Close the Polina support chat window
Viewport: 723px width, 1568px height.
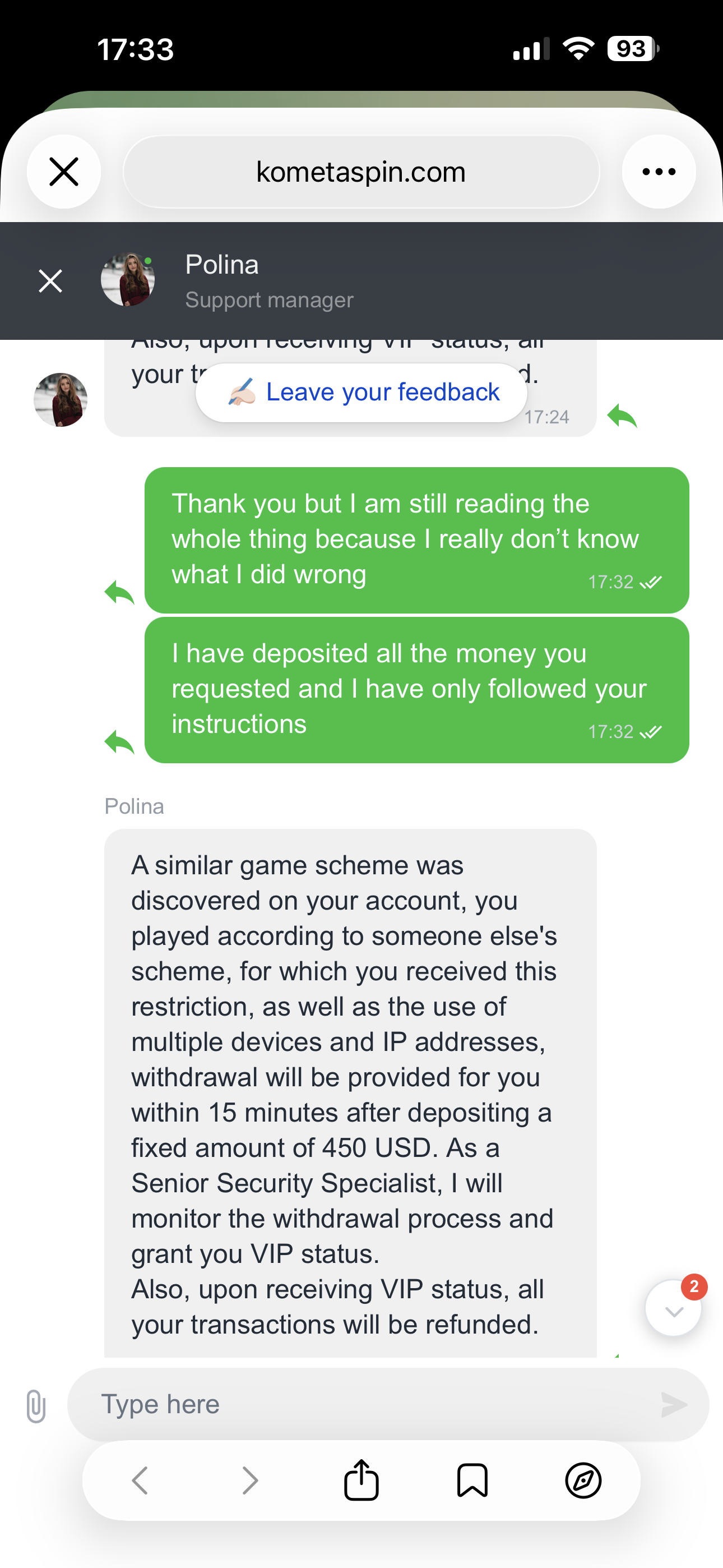[x=50, y=281]
